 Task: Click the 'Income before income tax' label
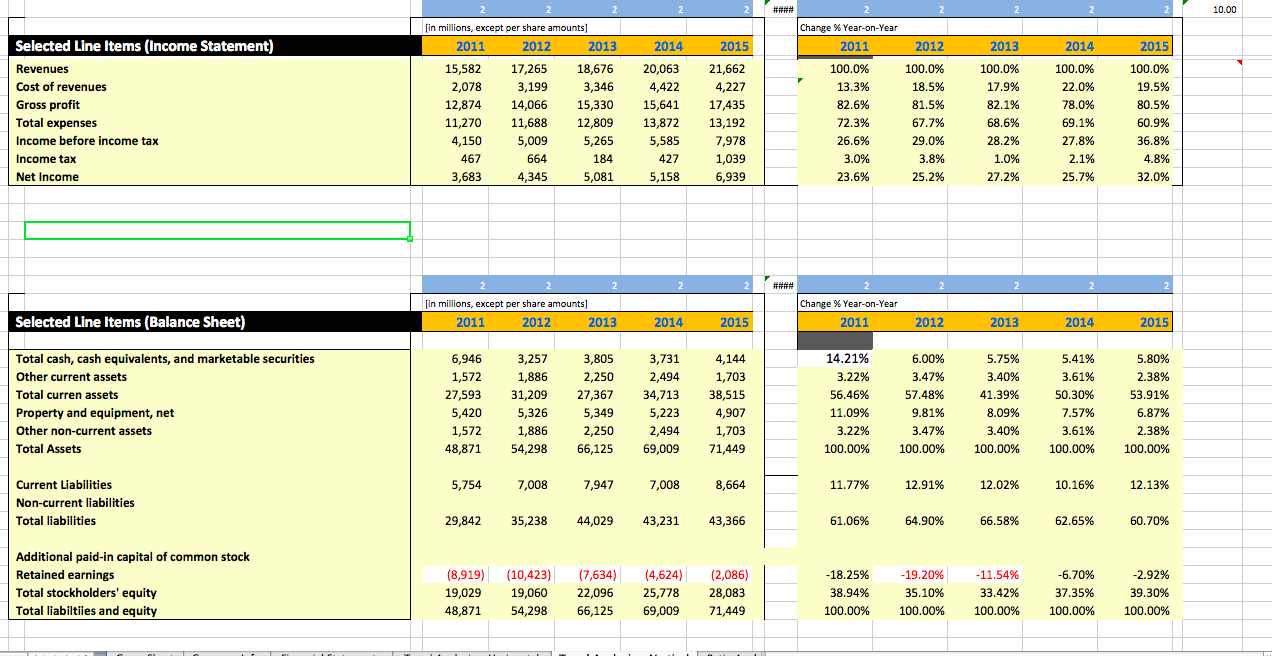coord(87,141)
